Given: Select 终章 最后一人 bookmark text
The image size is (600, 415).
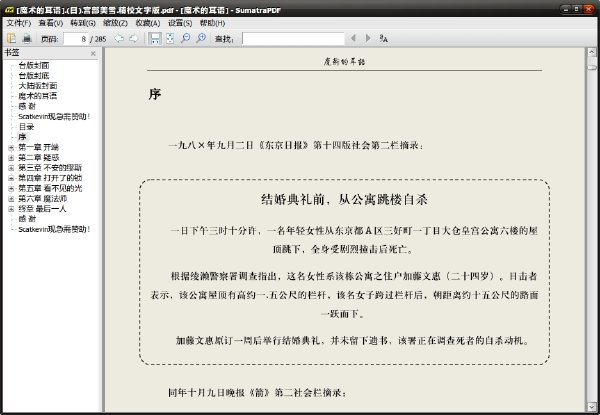Looking at the screenshot, I should click(x=42, y=209).
